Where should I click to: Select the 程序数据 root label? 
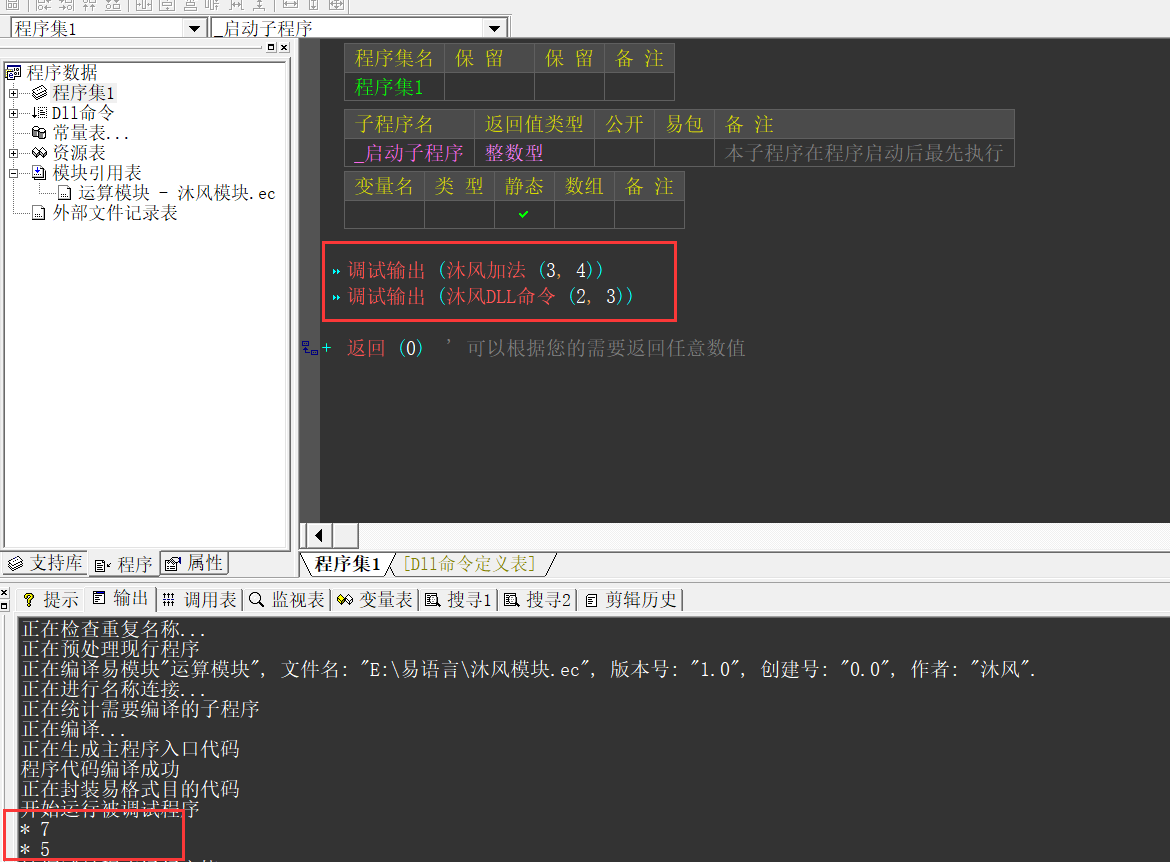pyautogui.click(x=62, y=72)
